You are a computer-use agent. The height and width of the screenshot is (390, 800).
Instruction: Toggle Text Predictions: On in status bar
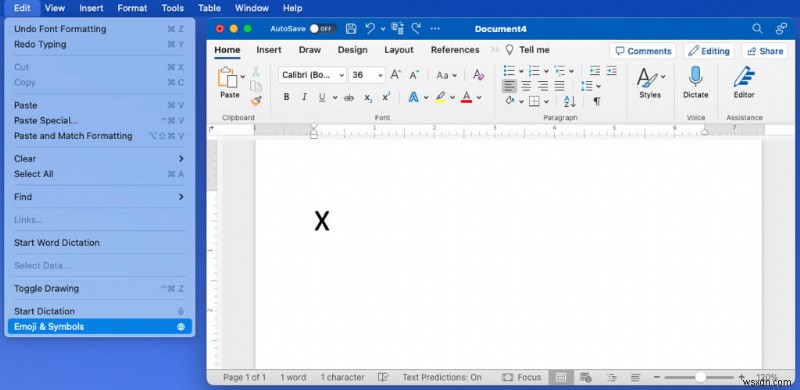(442, 377)
